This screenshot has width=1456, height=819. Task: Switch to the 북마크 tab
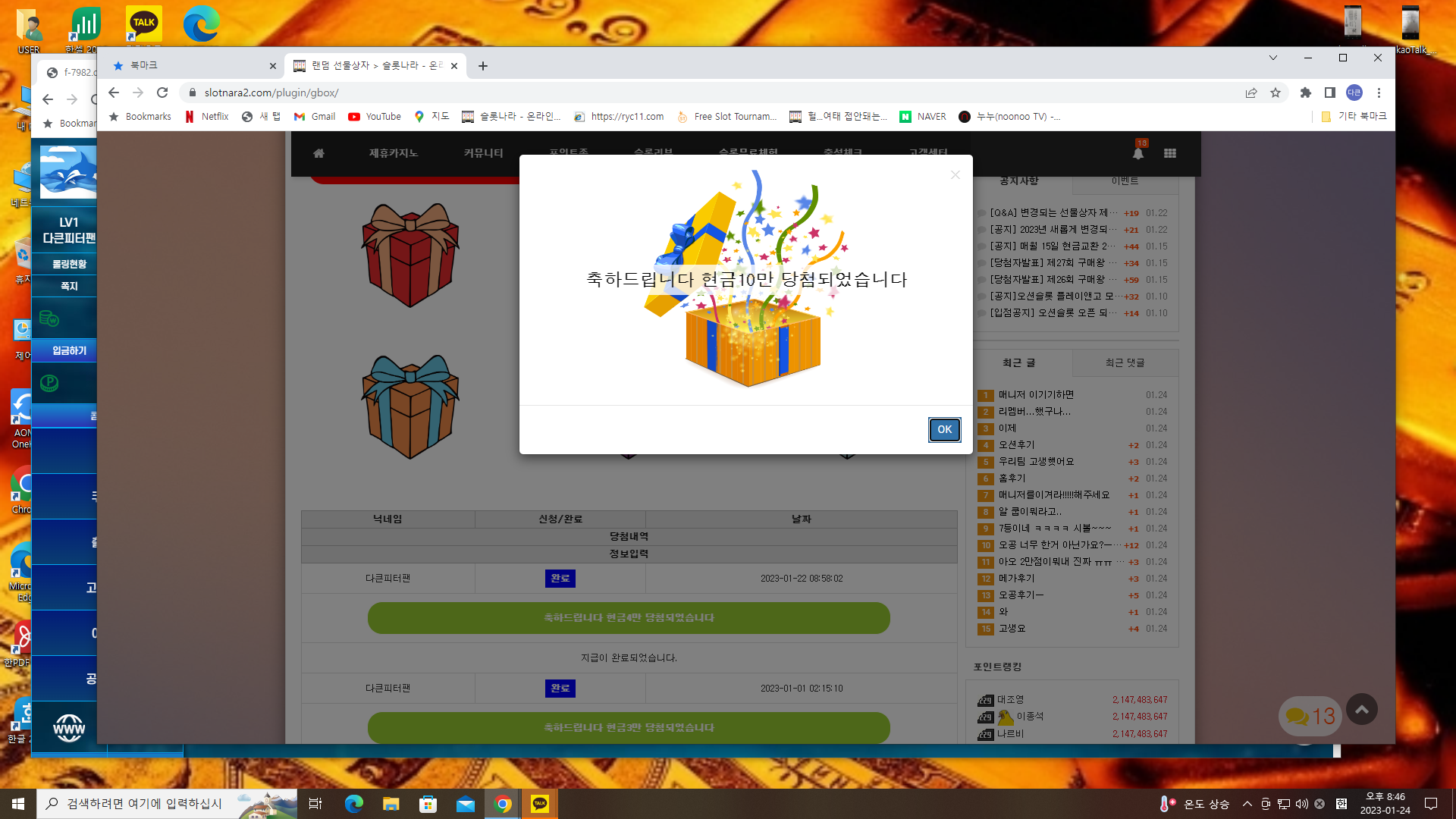point(193,66)
